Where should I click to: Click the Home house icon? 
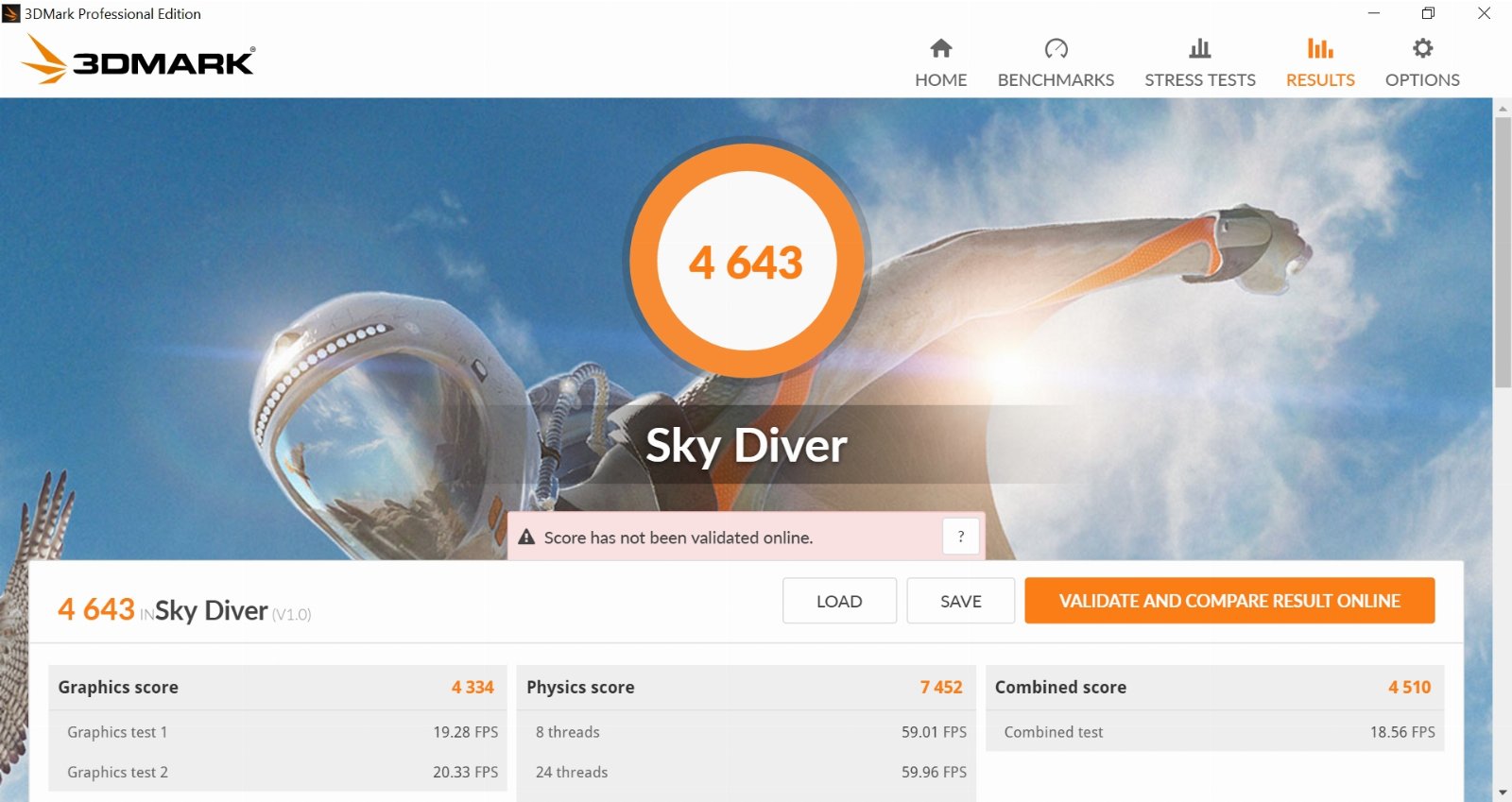[x=940, y=48]
